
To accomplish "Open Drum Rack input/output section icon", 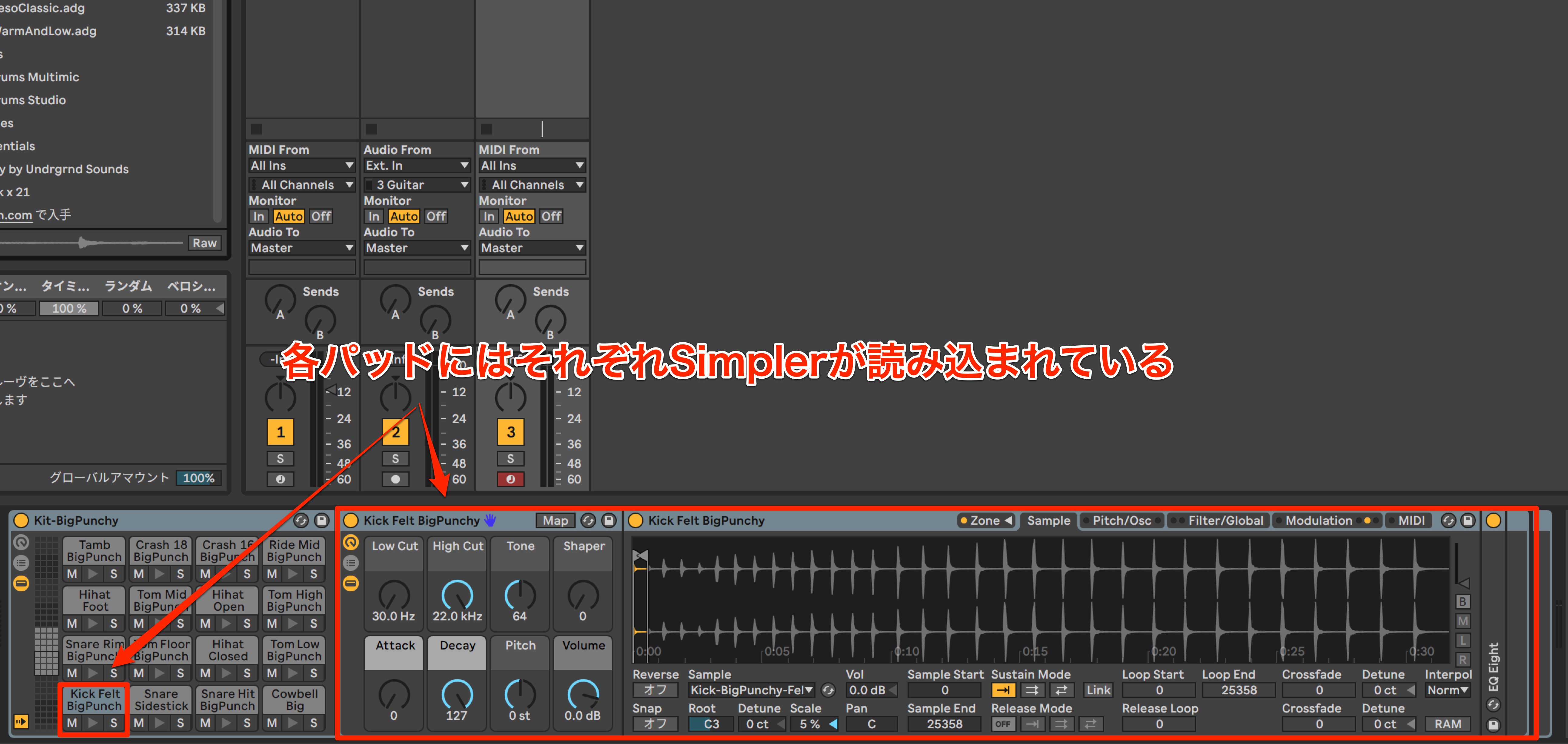I will pyautogui.click(x=21, y=722).
